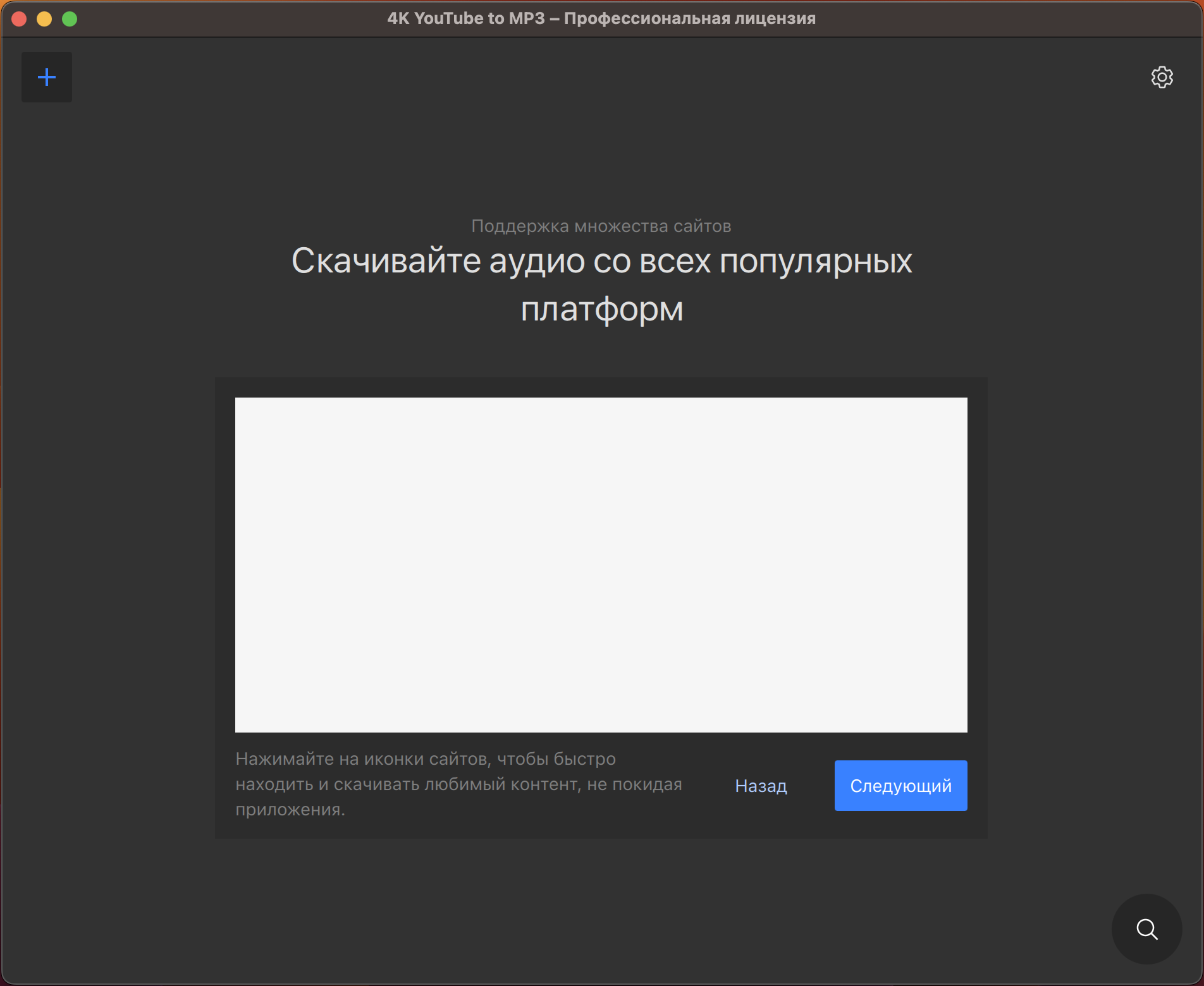Close the window with the red button
Viewport: 1204px width, 986px height.
click(19, 19)
